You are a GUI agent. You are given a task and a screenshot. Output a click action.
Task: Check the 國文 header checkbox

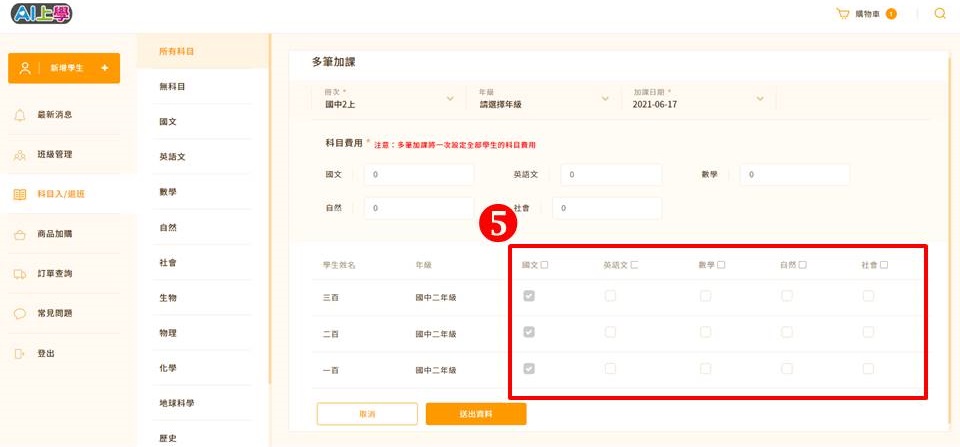point(544,265)
